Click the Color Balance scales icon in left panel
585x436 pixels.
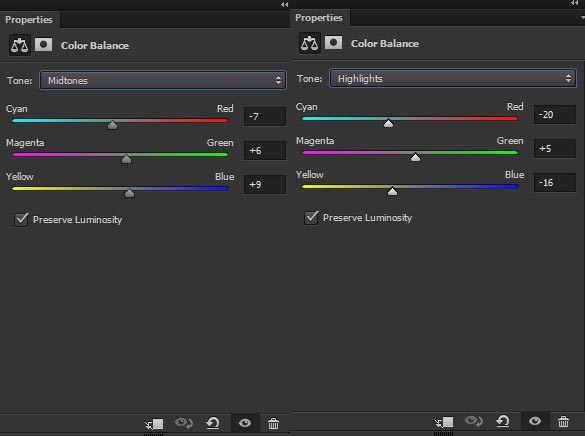[19, 46]
